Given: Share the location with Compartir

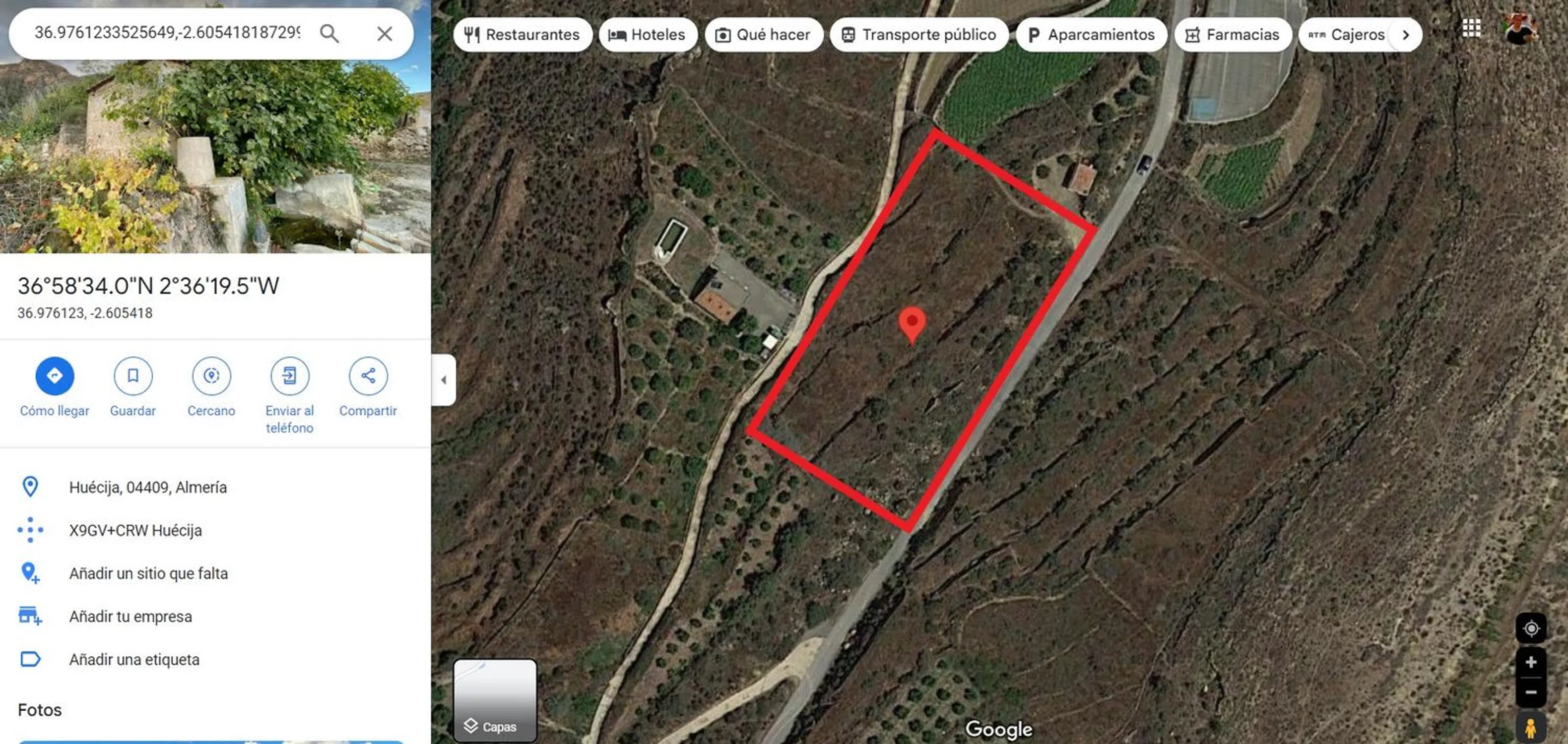Looking at the screenshot, I should [368, 376].
